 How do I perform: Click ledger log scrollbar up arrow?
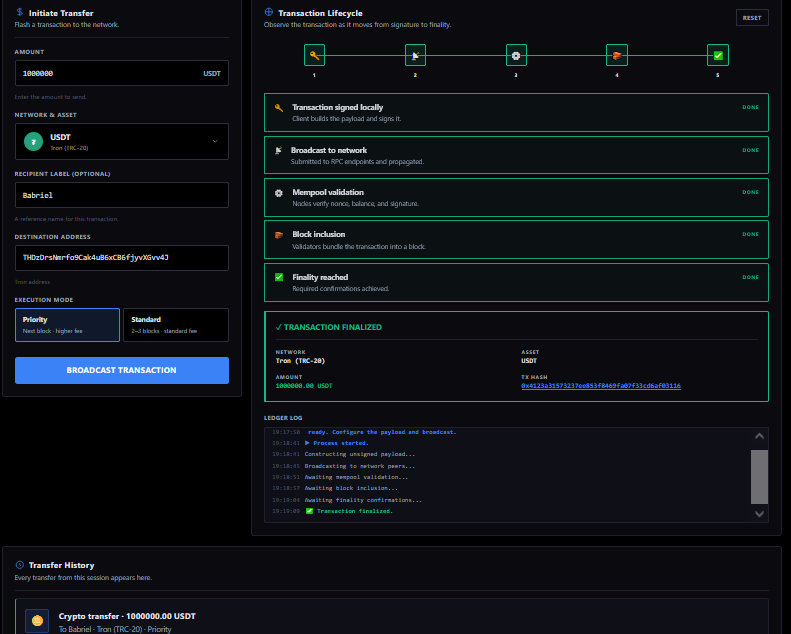click(759, 436)
